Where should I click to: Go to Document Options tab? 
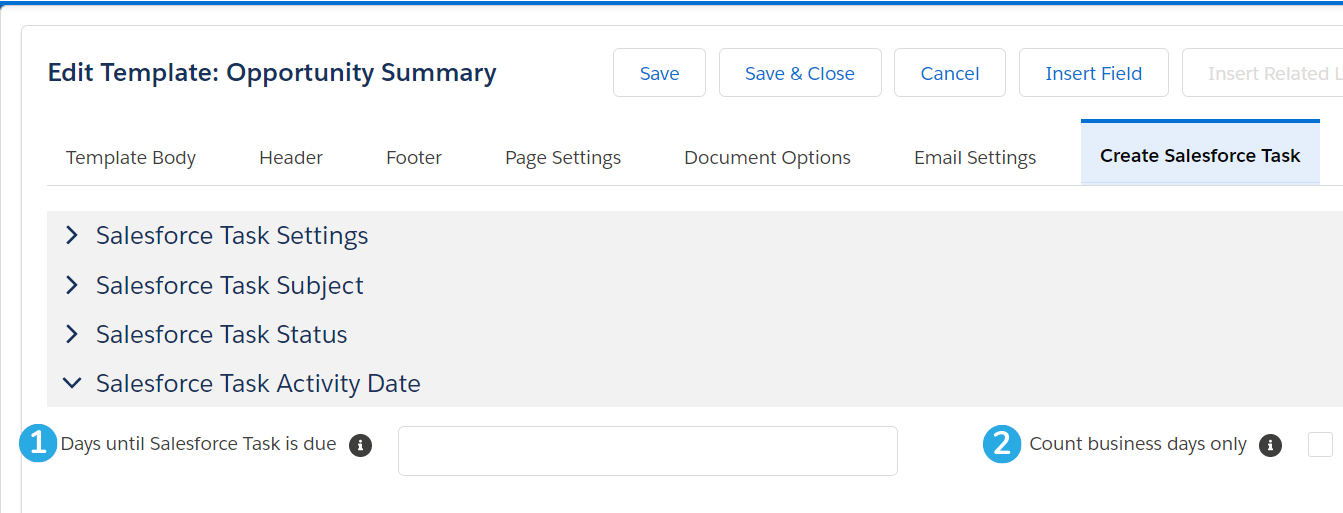(x=767, y=157)
